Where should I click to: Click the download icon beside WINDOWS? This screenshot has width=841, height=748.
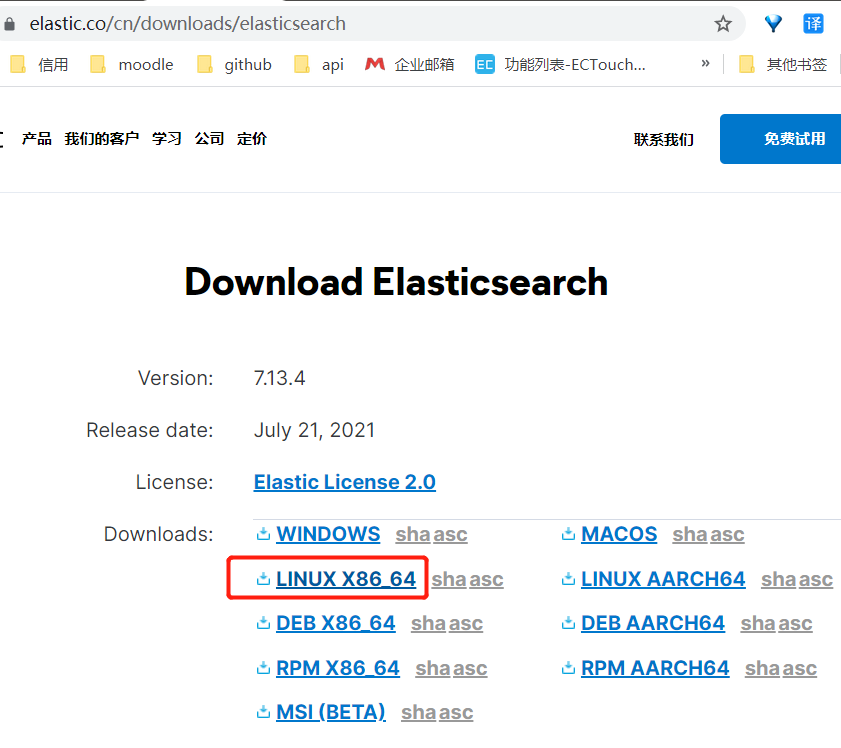263,534
